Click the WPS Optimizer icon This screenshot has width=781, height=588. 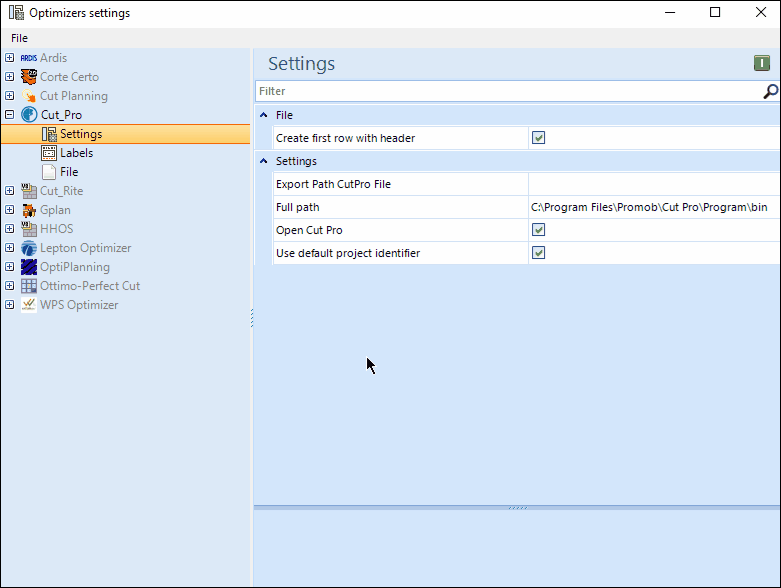[x=29, y=305]
